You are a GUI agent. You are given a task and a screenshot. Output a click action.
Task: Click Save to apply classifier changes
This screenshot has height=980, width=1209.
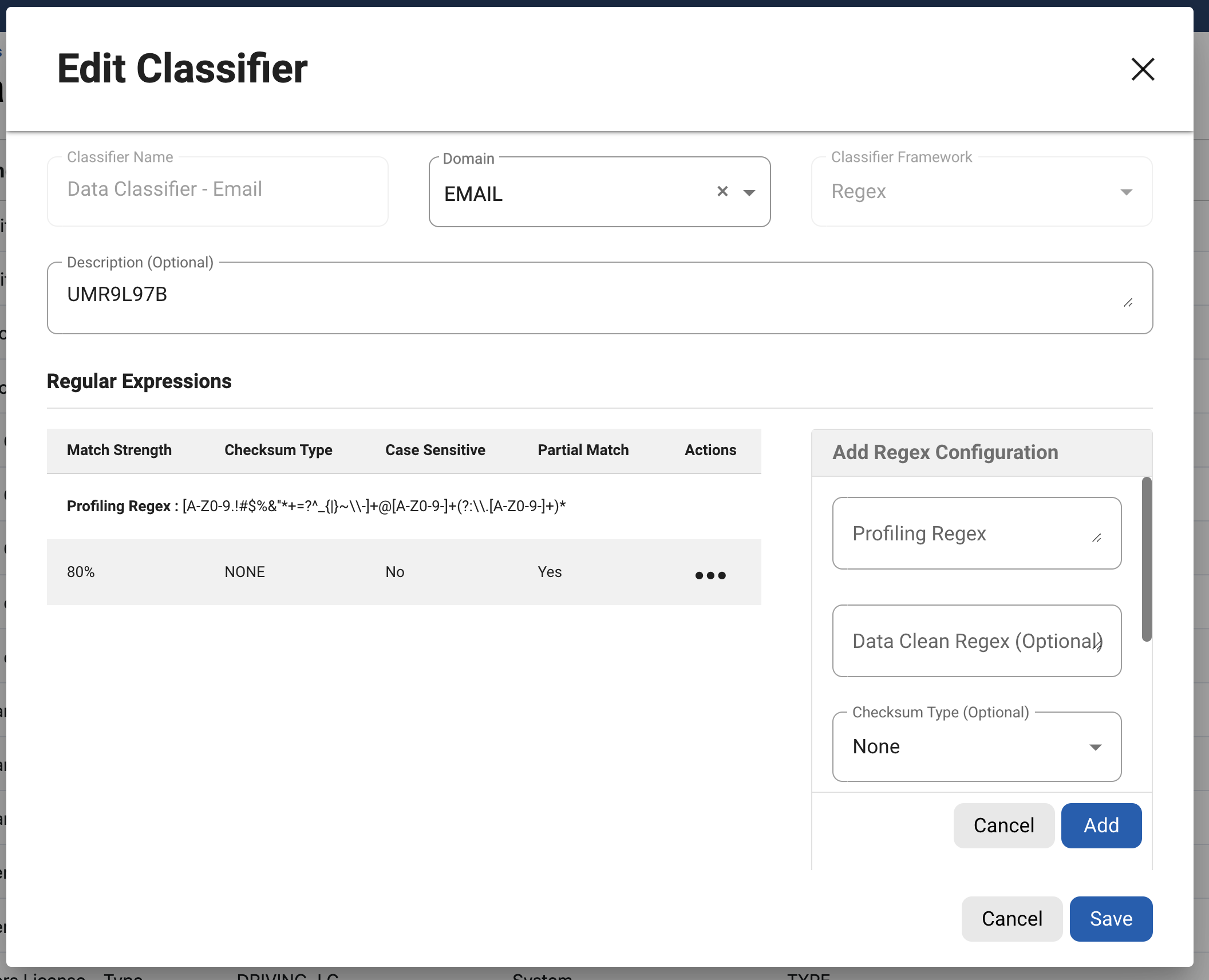(x=1110, y=918)
